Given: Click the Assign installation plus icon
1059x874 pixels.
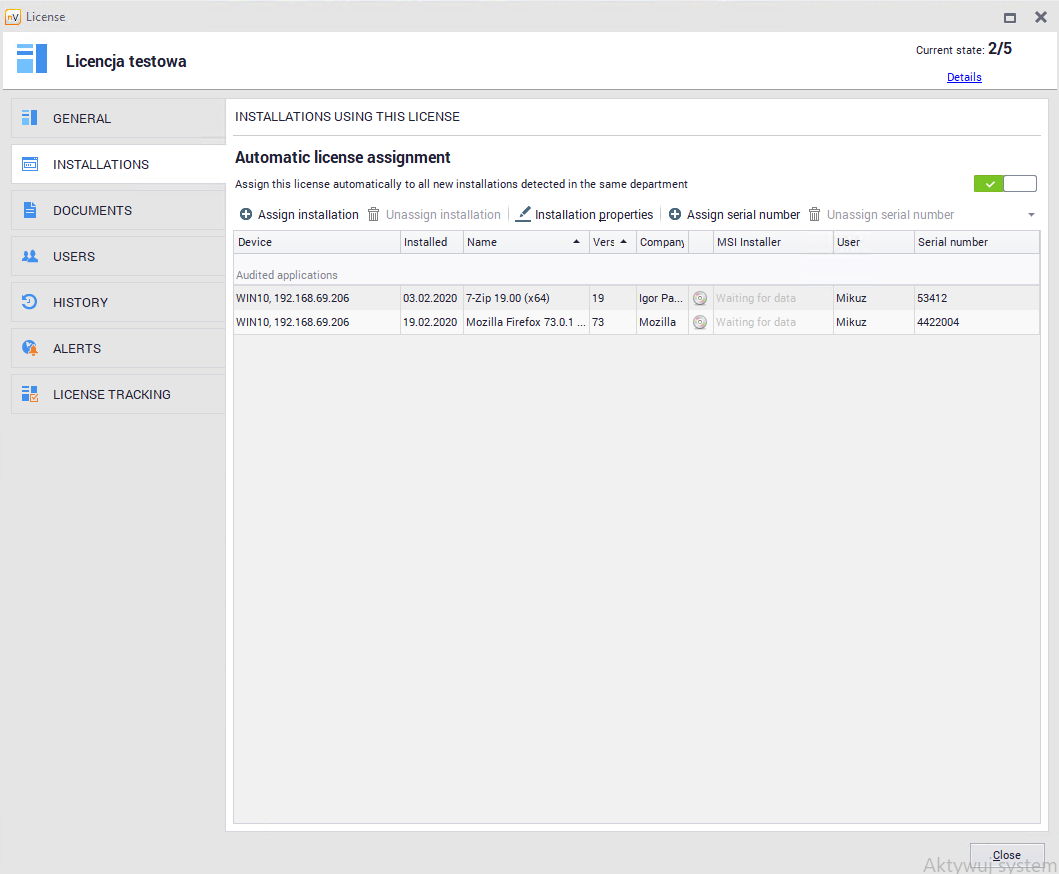Looking at the screenshot, I should pyautogui.click(x=246, y=215).
